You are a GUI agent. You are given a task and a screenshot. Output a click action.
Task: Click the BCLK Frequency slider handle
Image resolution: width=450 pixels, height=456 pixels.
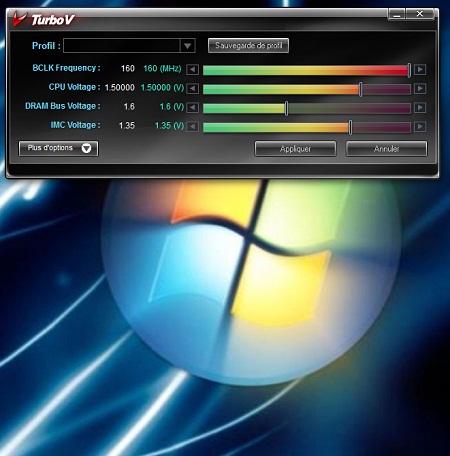pyautogui.click(x=409, y=70)
